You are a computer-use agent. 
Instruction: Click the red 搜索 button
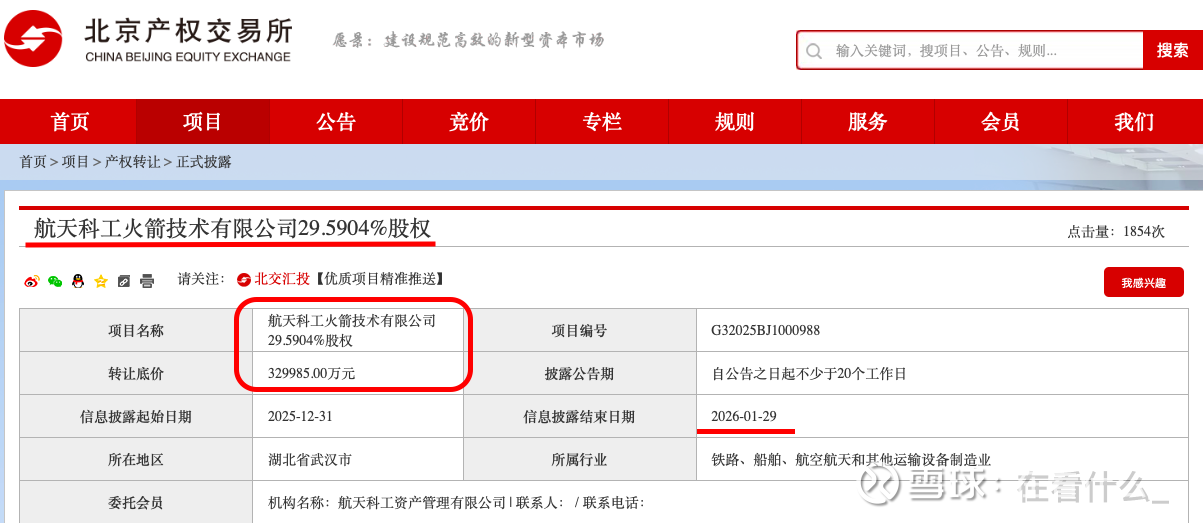1172,50
